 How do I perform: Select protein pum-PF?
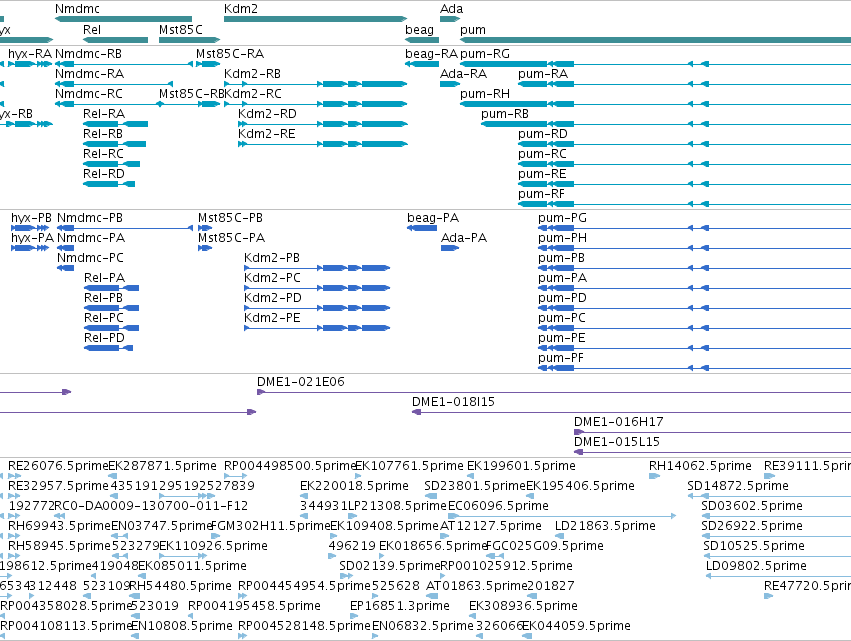click(694, 369)
